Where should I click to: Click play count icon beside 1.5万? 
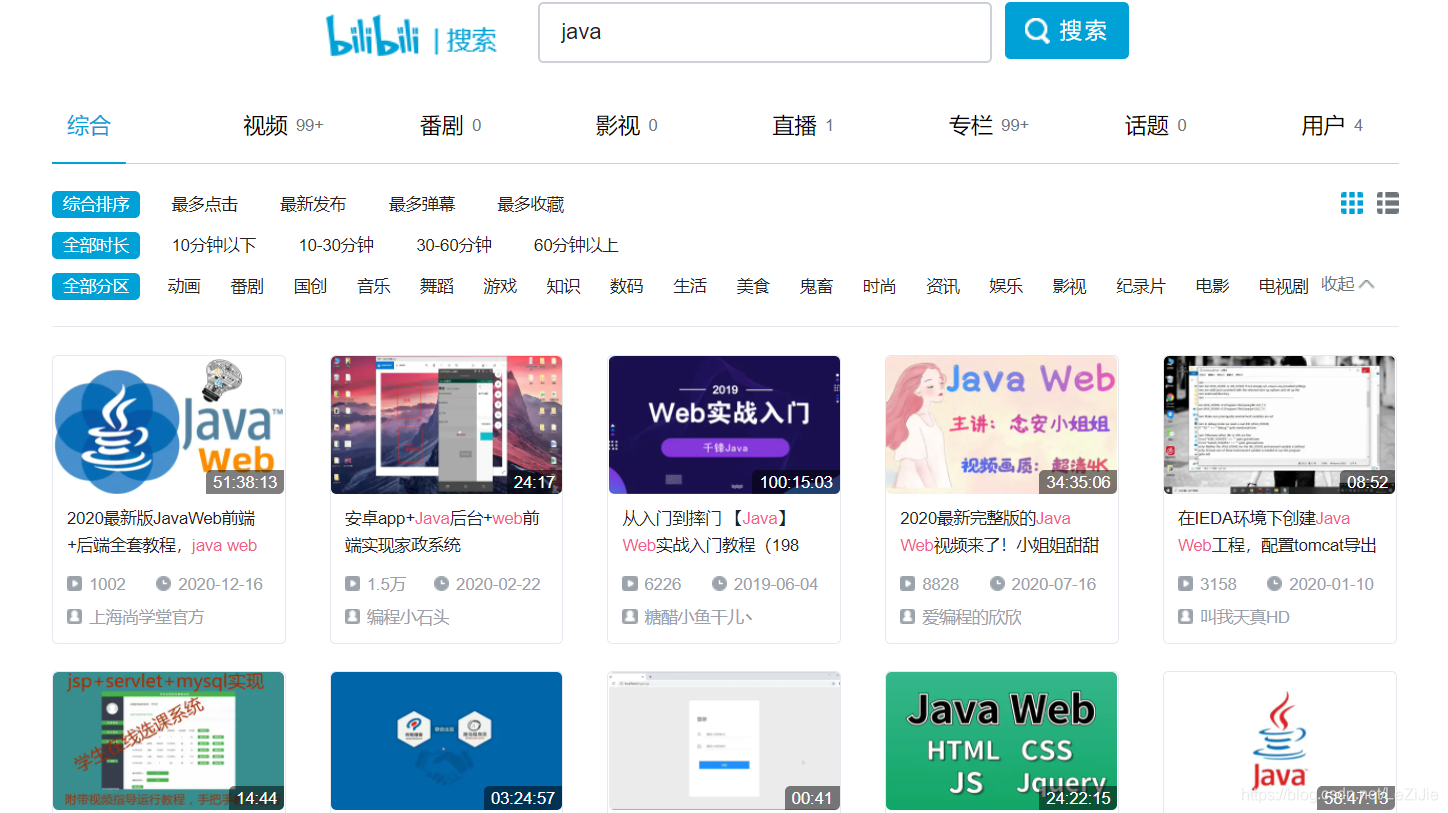point(353,584)
